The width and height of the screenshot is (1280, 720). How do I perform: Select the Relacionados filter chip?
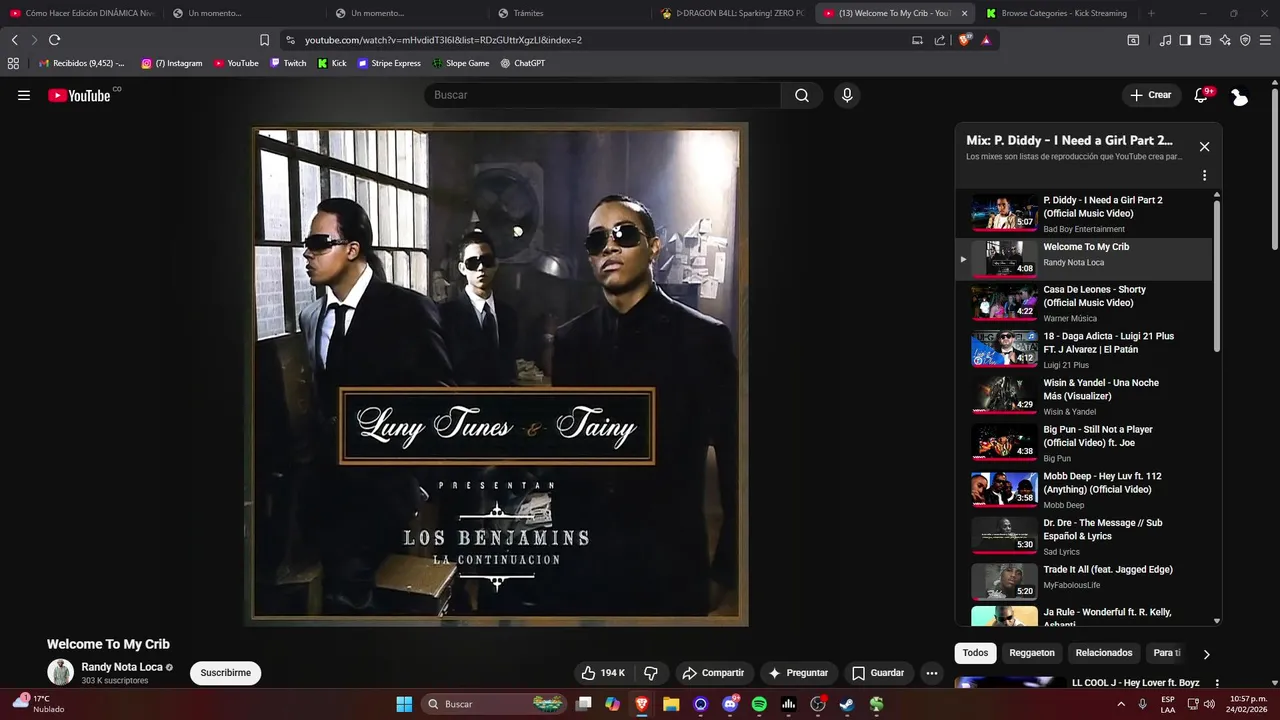pos(1104,653)
